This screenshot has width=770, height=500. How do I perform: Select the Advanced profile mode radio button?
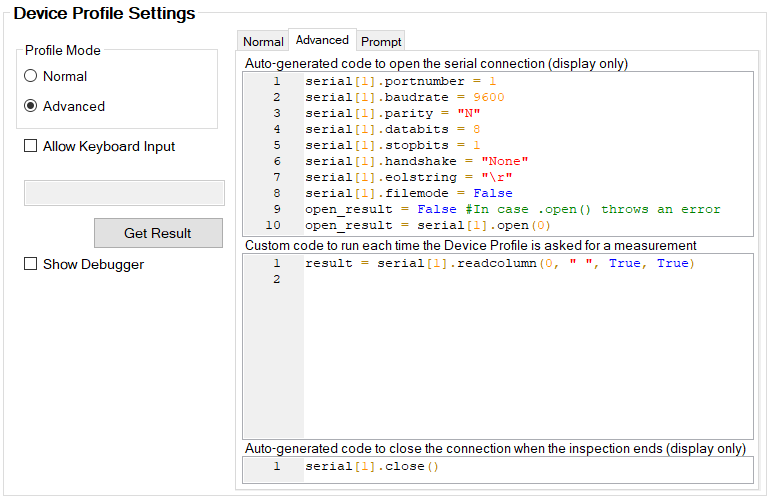(31, 106)
